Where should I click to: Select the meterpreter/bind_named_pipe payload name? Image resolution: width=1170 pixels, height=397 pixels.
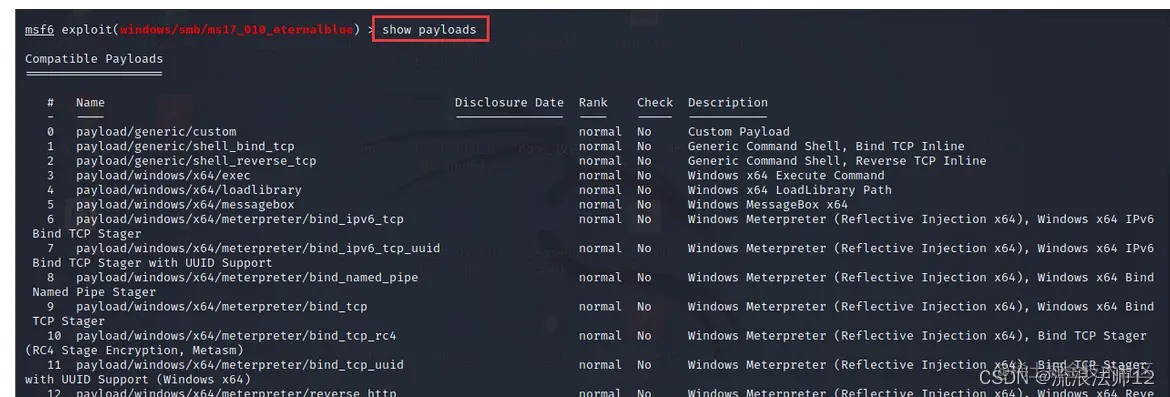coord(247,278)
